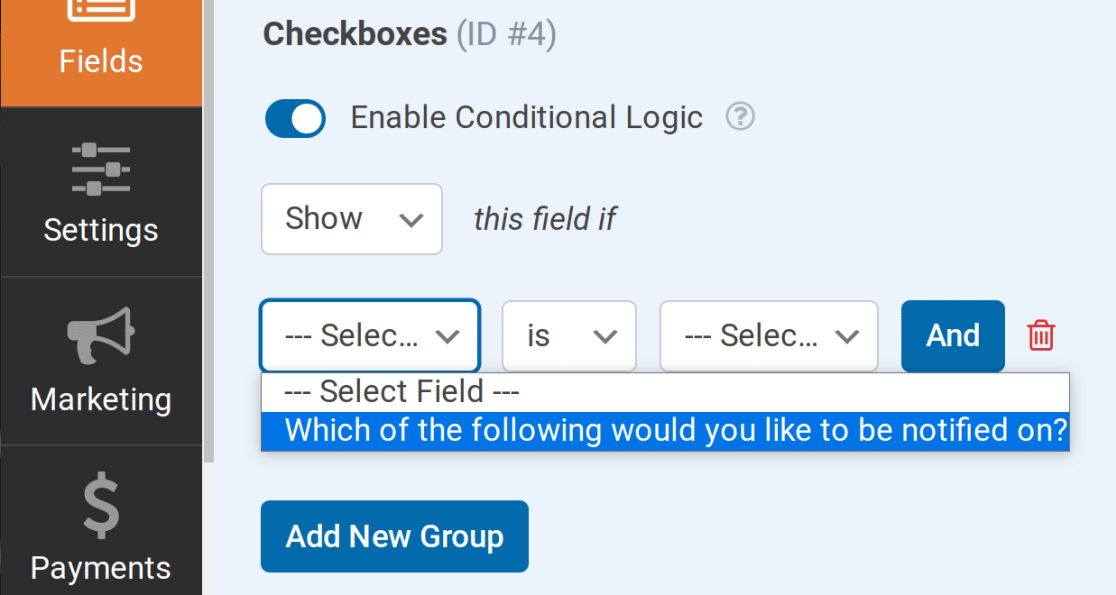The width and height of the screenshot is (1116, 595).
Task: Delete the condition using the trash icon
Action: click(x=1040, y=336)
